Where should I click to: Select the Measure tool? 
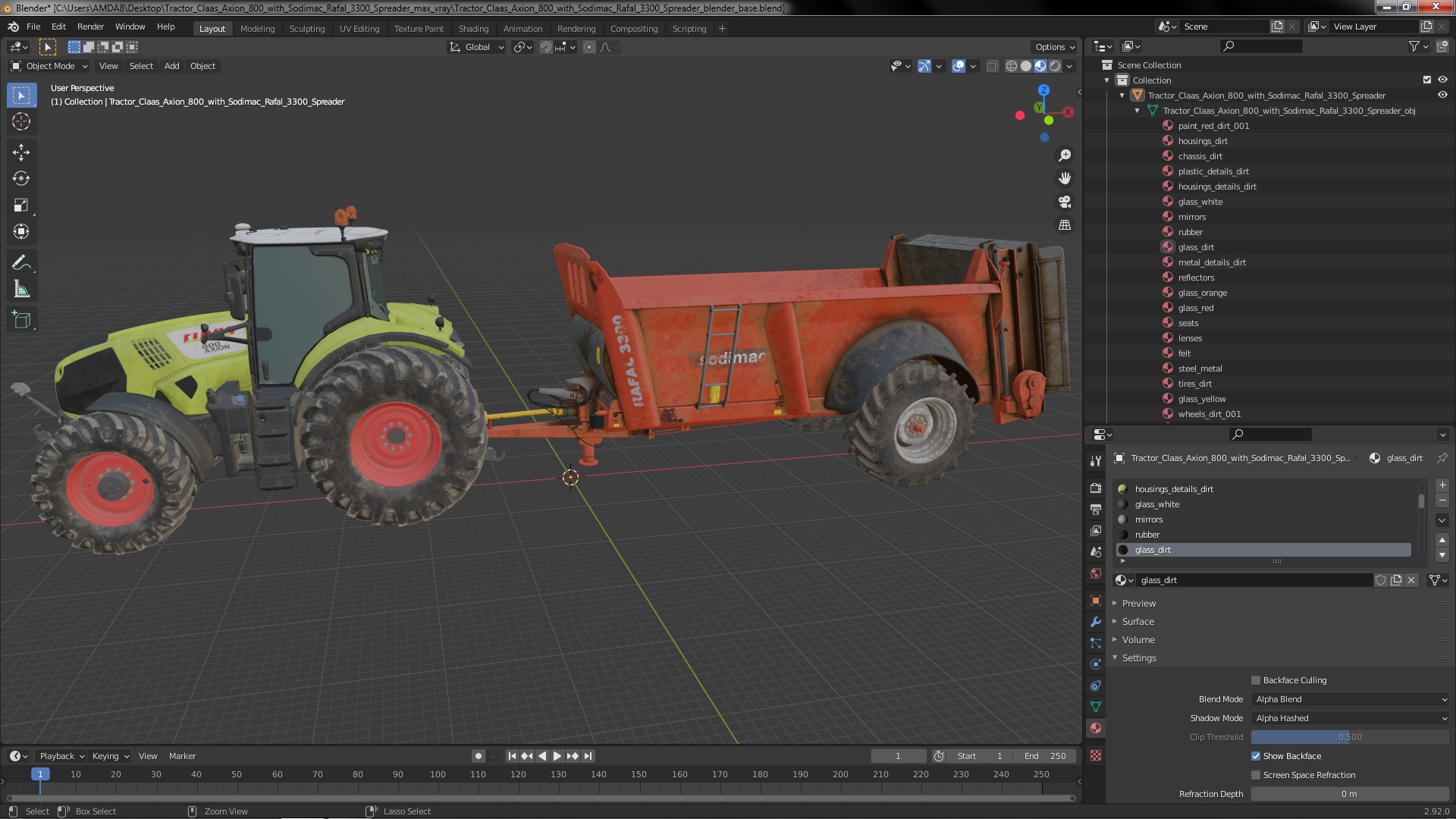coord(21,290)
